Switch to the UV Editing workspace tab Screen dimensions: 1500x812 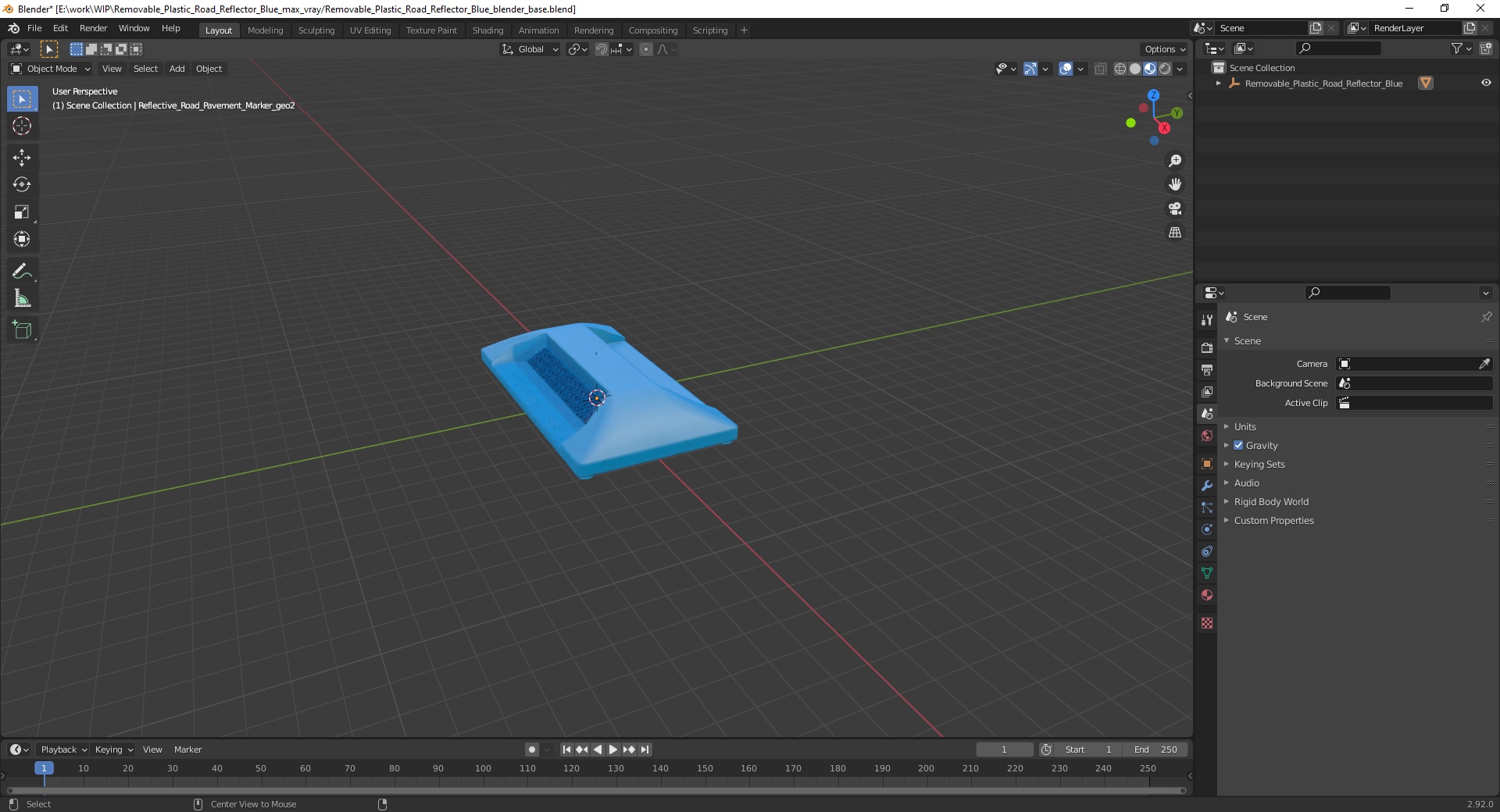click(x=370, y=30)
